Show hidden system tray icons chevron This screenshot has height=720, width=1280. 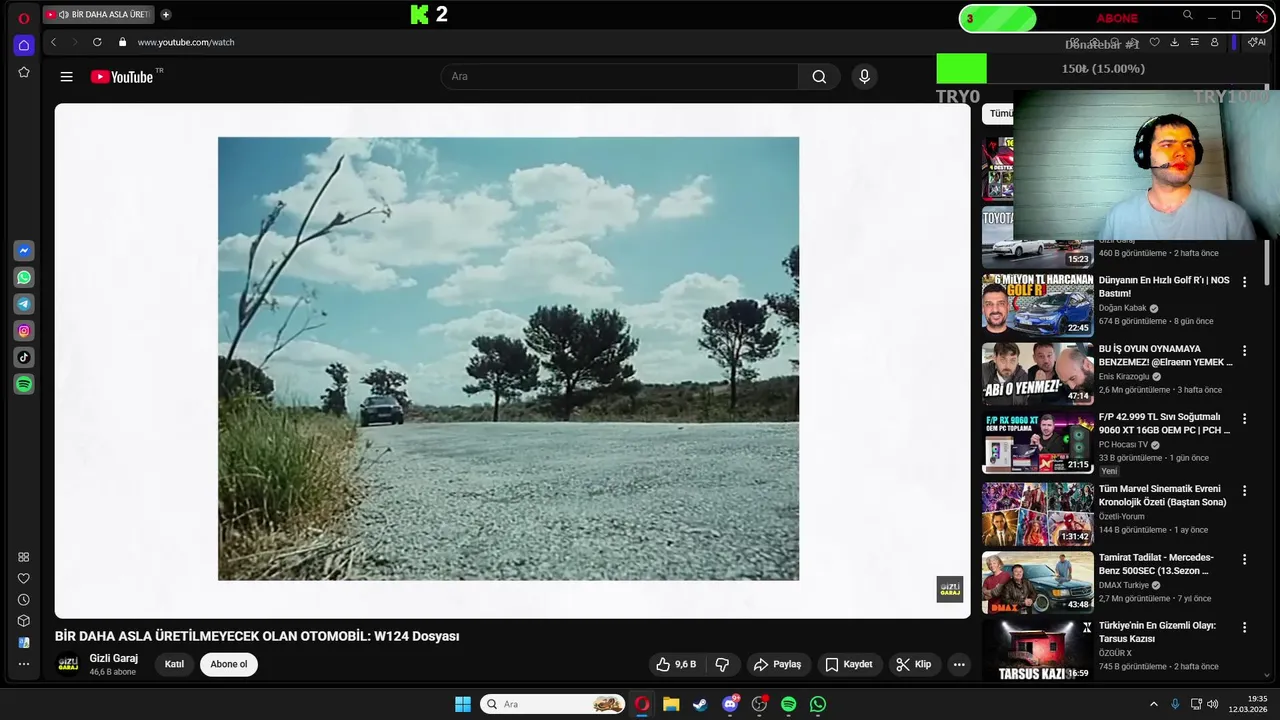point(1153,704)
